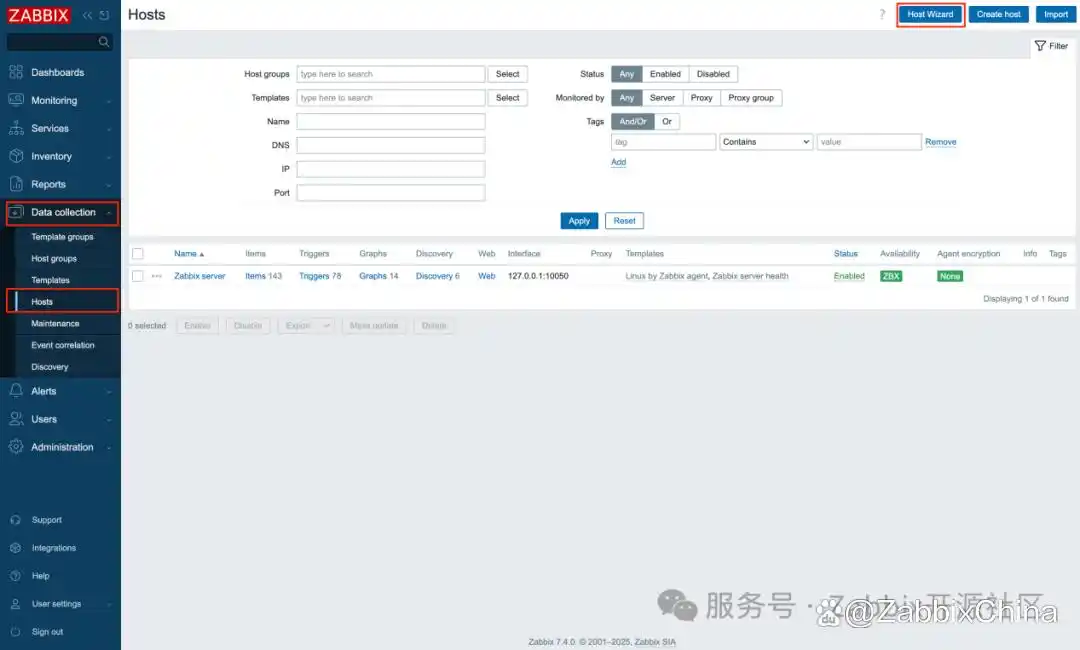The image size is (1080, 650).
Task: Set Status filter to Any
Action: point(626,74)
